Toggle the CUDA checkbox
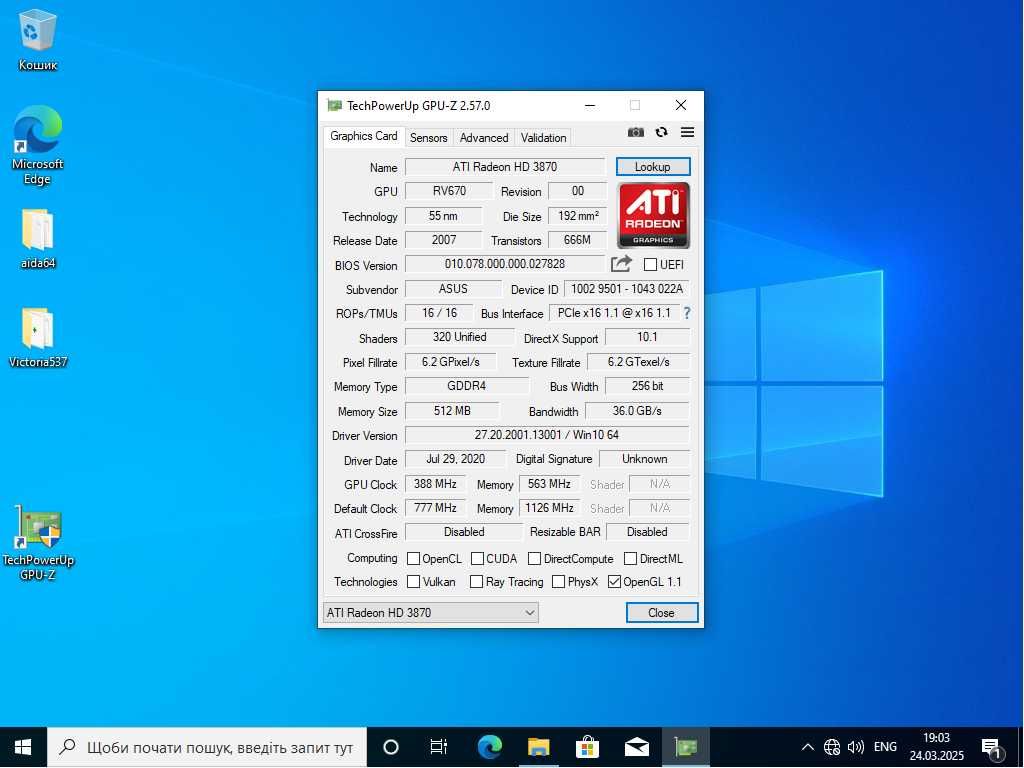This screenshot has height=768, width=1024. pyautogui.click(x=477, y=559)
